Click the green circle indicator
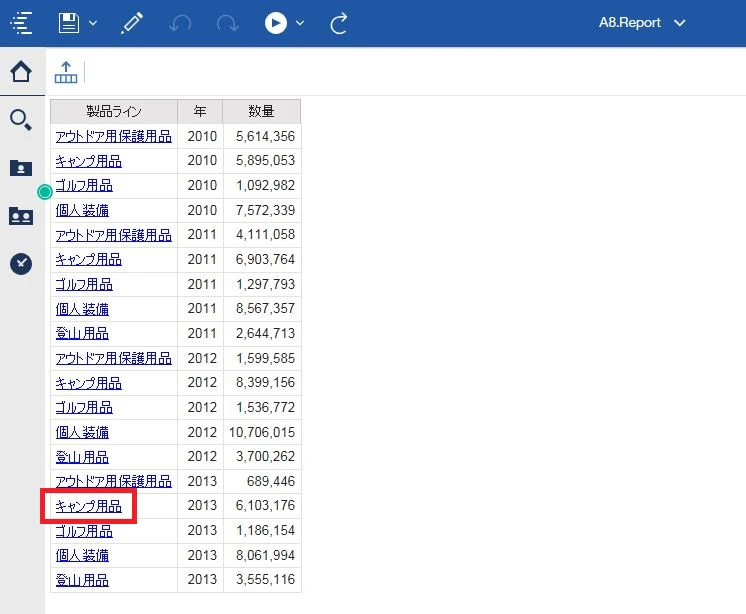This screenshot has height=614, width=746. tap(45, 192)
